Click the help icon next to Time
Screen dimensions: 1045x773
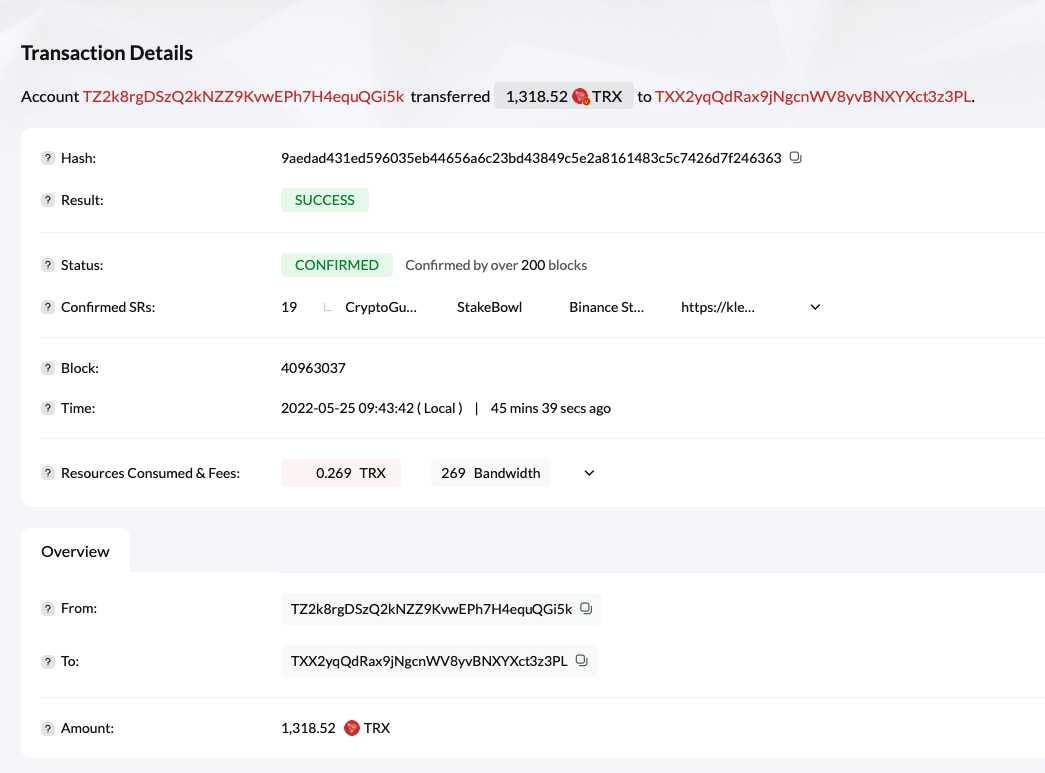[47, 408]
